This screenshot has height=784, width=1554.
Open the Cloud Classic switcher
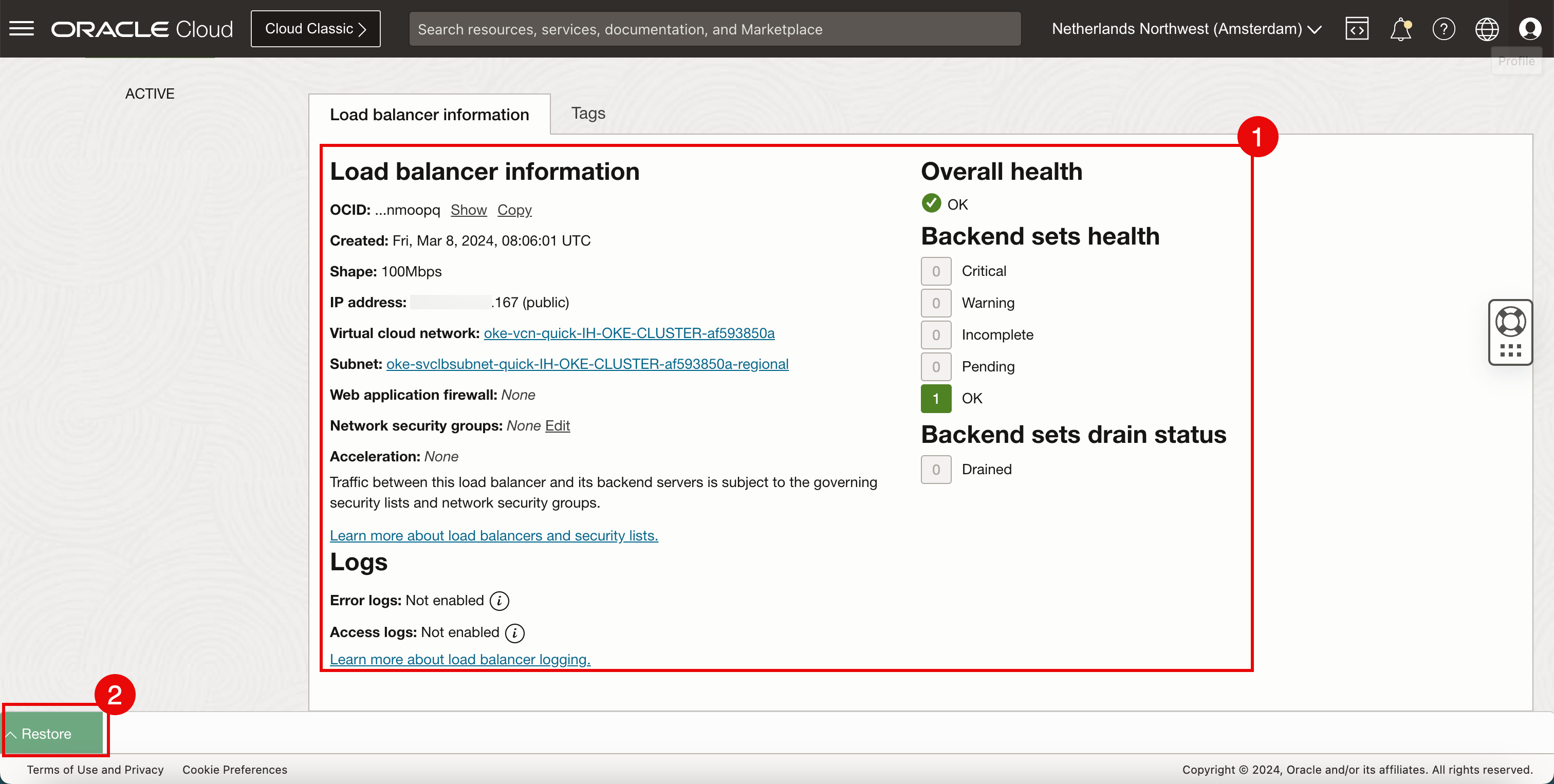316,28
